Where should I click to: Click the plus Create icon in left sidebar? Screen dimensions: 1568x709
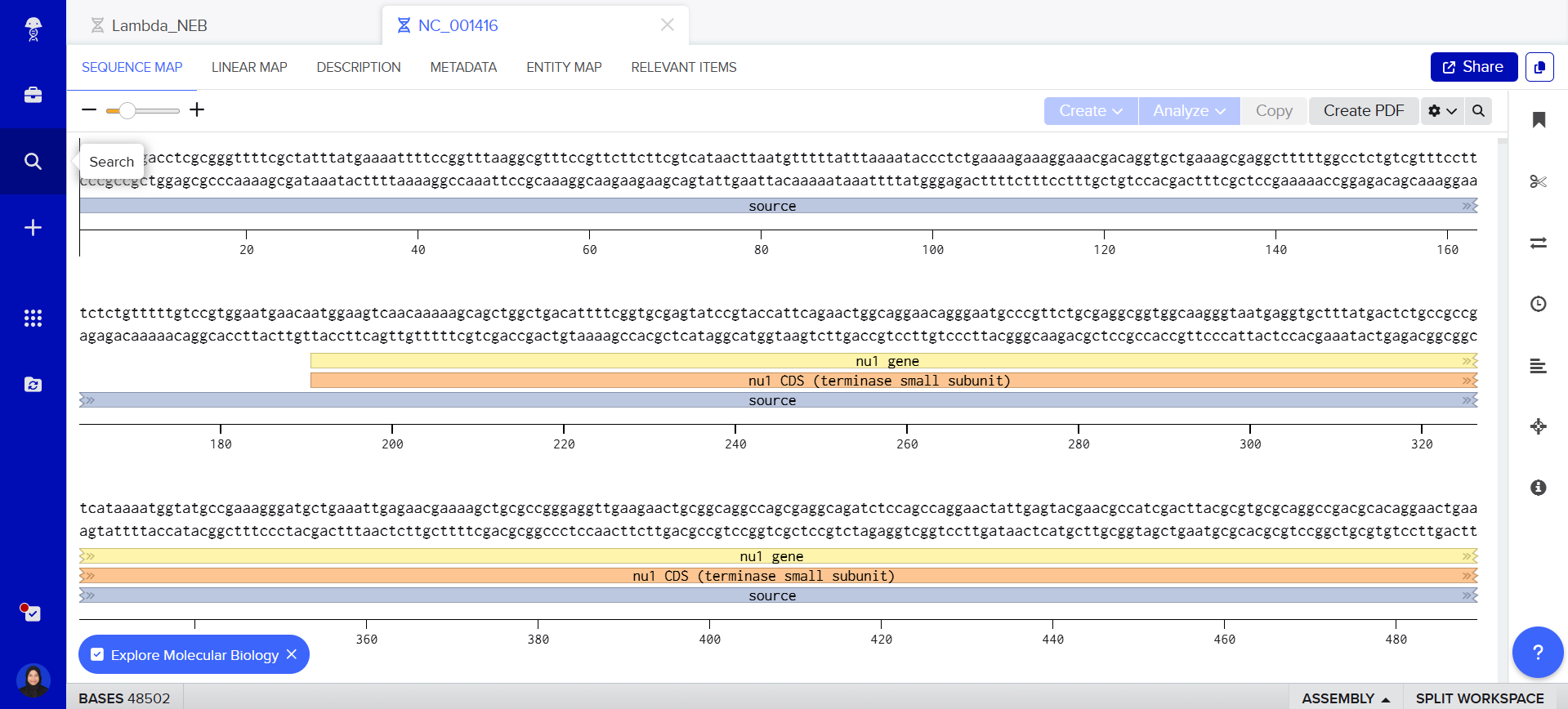[x=33, y=227]
